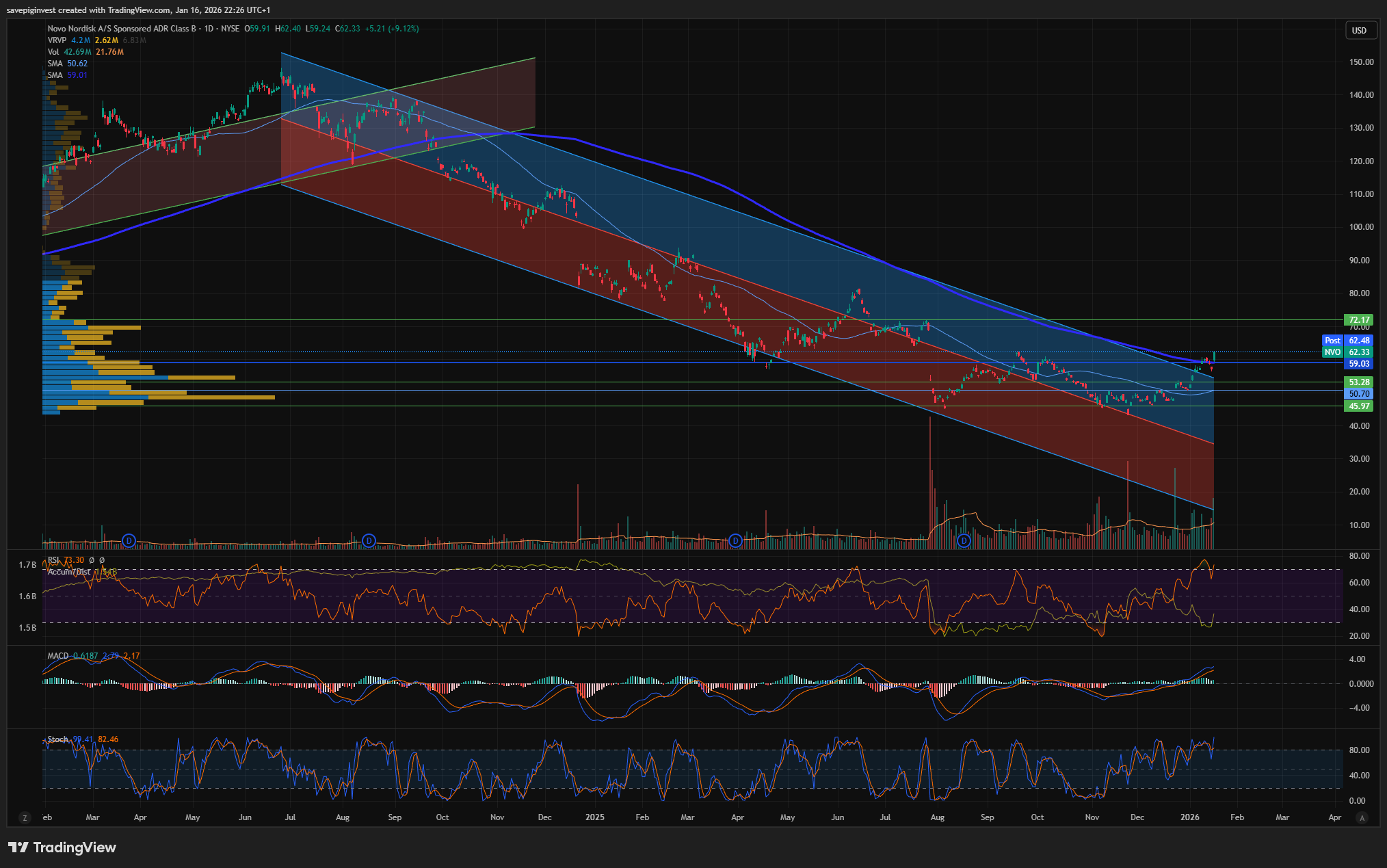Open dividend D marker near March 2024
The width and height of the screenshot is (1387, 868).
pos(129,541)
